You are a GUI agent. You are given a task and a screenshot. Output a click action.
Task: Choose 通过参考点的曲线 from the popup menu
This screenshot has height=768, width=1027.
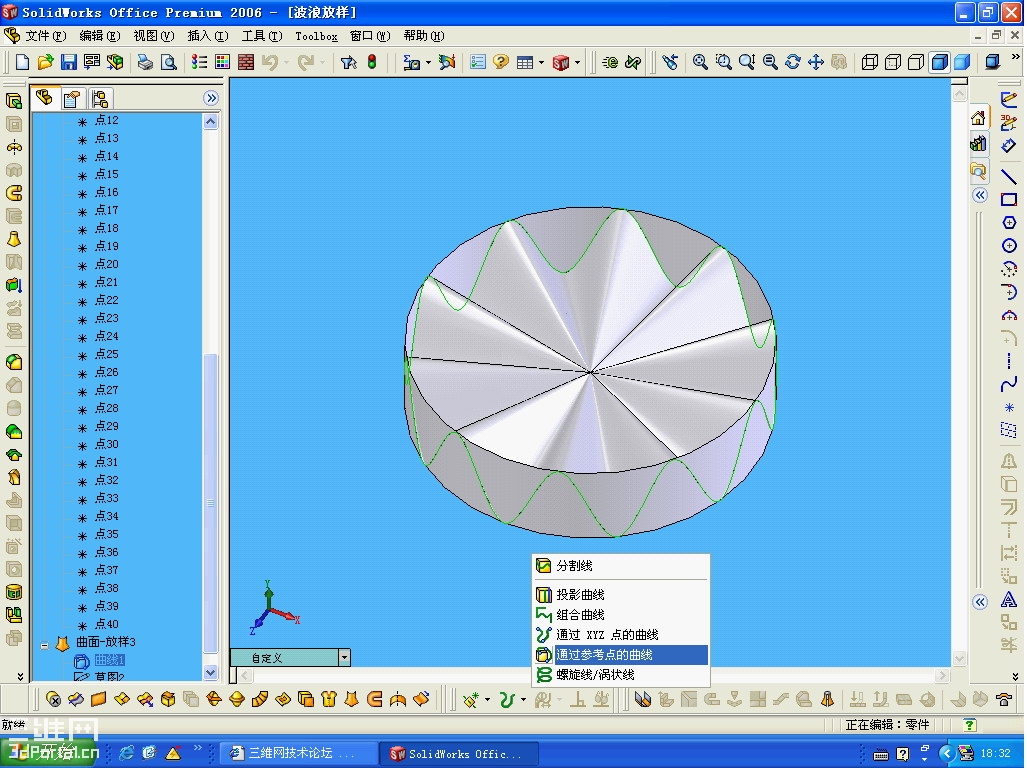(x=621, y=654)
